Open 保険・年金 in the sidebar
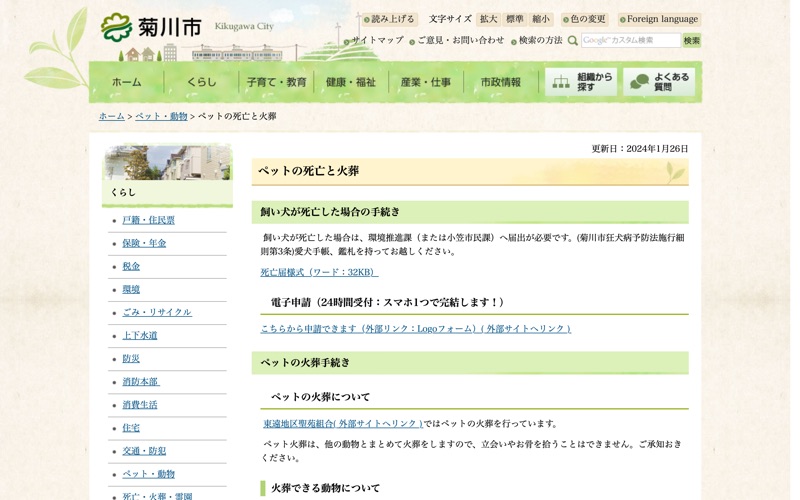This screenshot has height=500, width=800. 144,243
